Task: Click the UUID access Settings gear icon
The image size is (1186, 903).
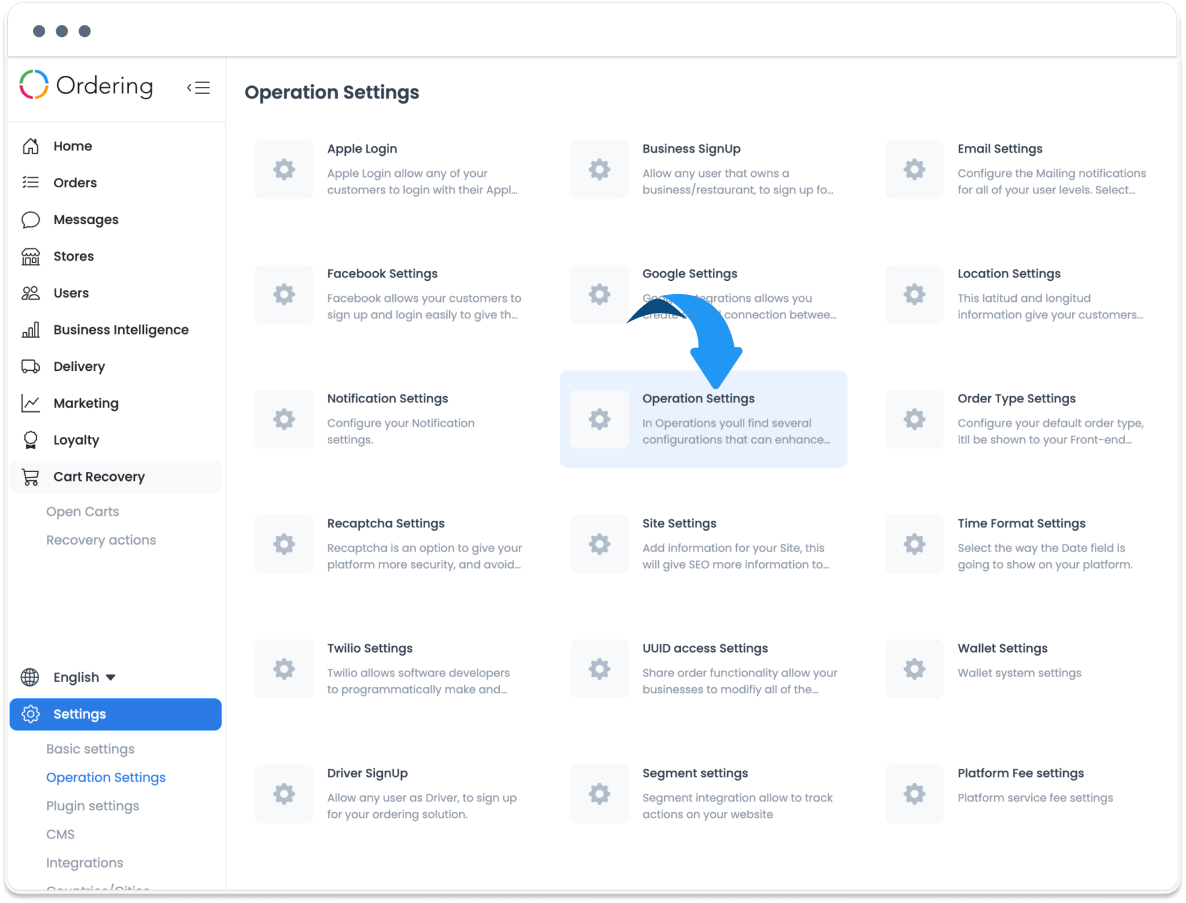Action: pos(599,669)
